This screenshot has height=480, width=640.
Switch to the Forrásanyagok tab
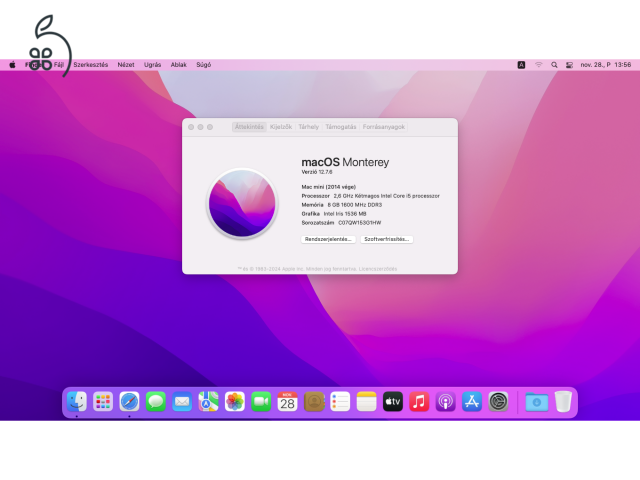384,127
